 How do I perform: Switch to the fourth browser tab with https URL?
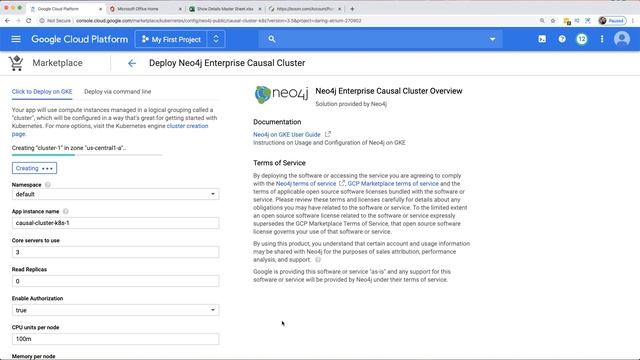pos(303,9)
